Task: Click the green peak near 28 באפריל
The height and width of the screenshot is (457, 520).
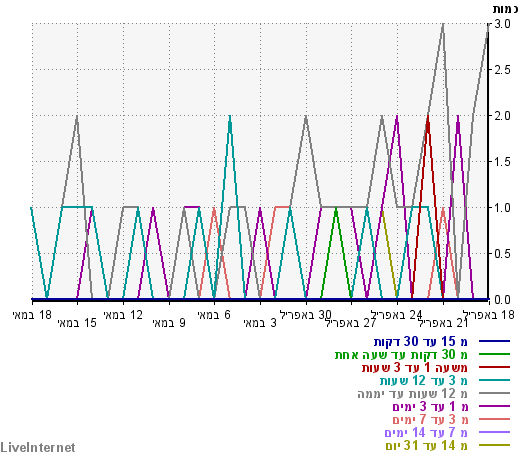Action: (336, 208)
